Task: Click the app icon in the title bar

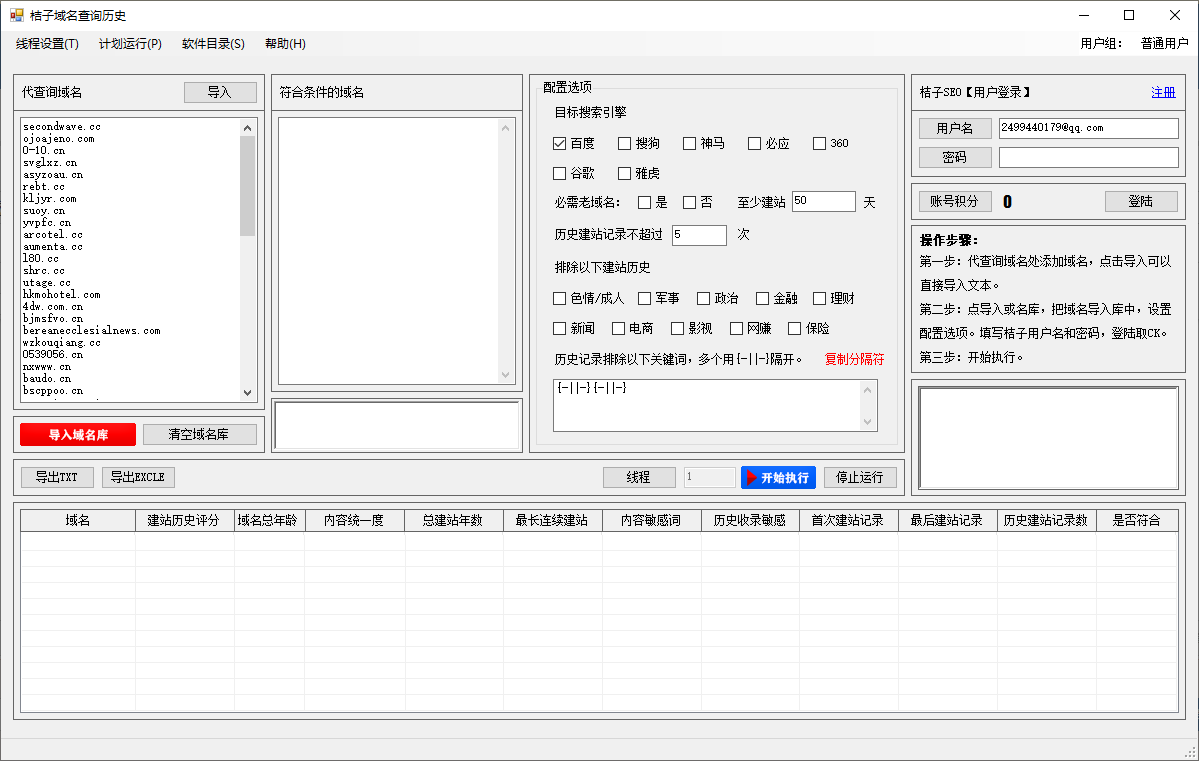Action: coord(16,15)
